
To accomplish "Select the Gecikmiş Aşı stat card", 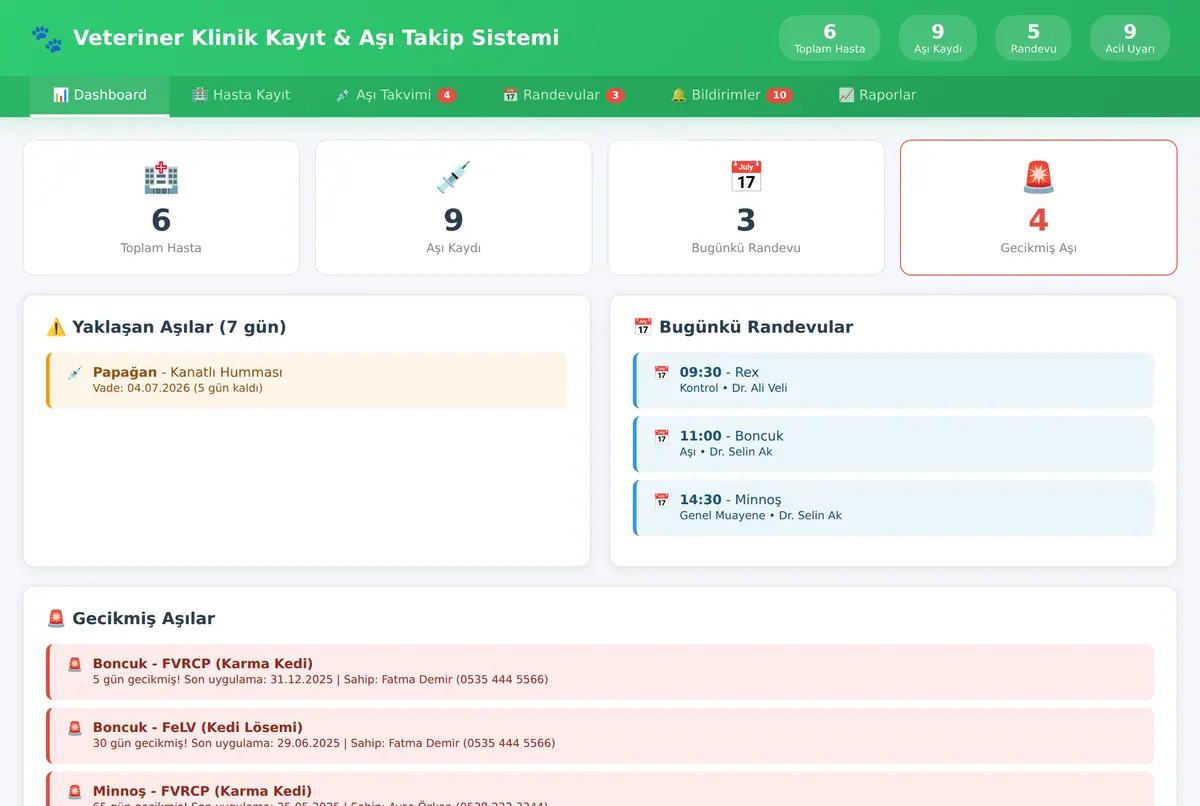I will 1038,207.
